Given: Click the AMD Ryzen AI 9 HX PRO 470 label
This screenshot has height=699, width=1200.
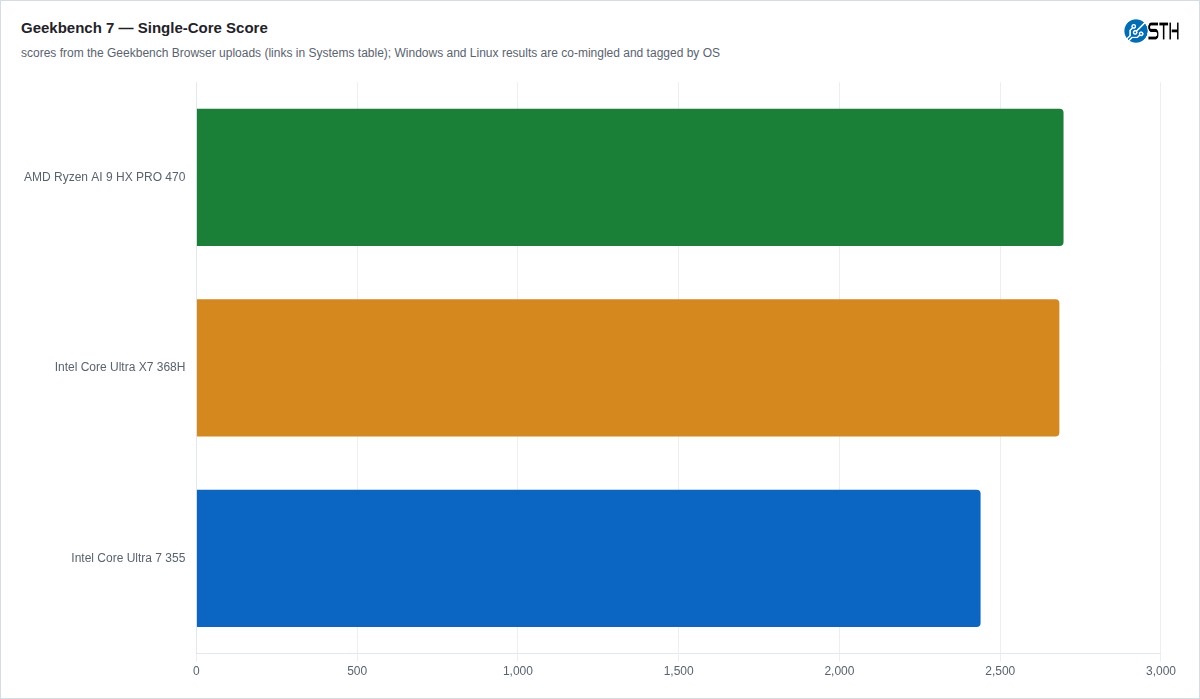Looking at the screenshot, I should click(105, 177).
